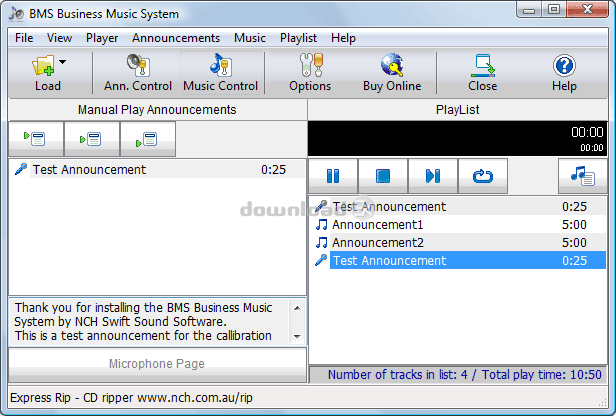Open Music Control from the toolbar
Viewport: 616px width, 416px height.
click(220, 73)
